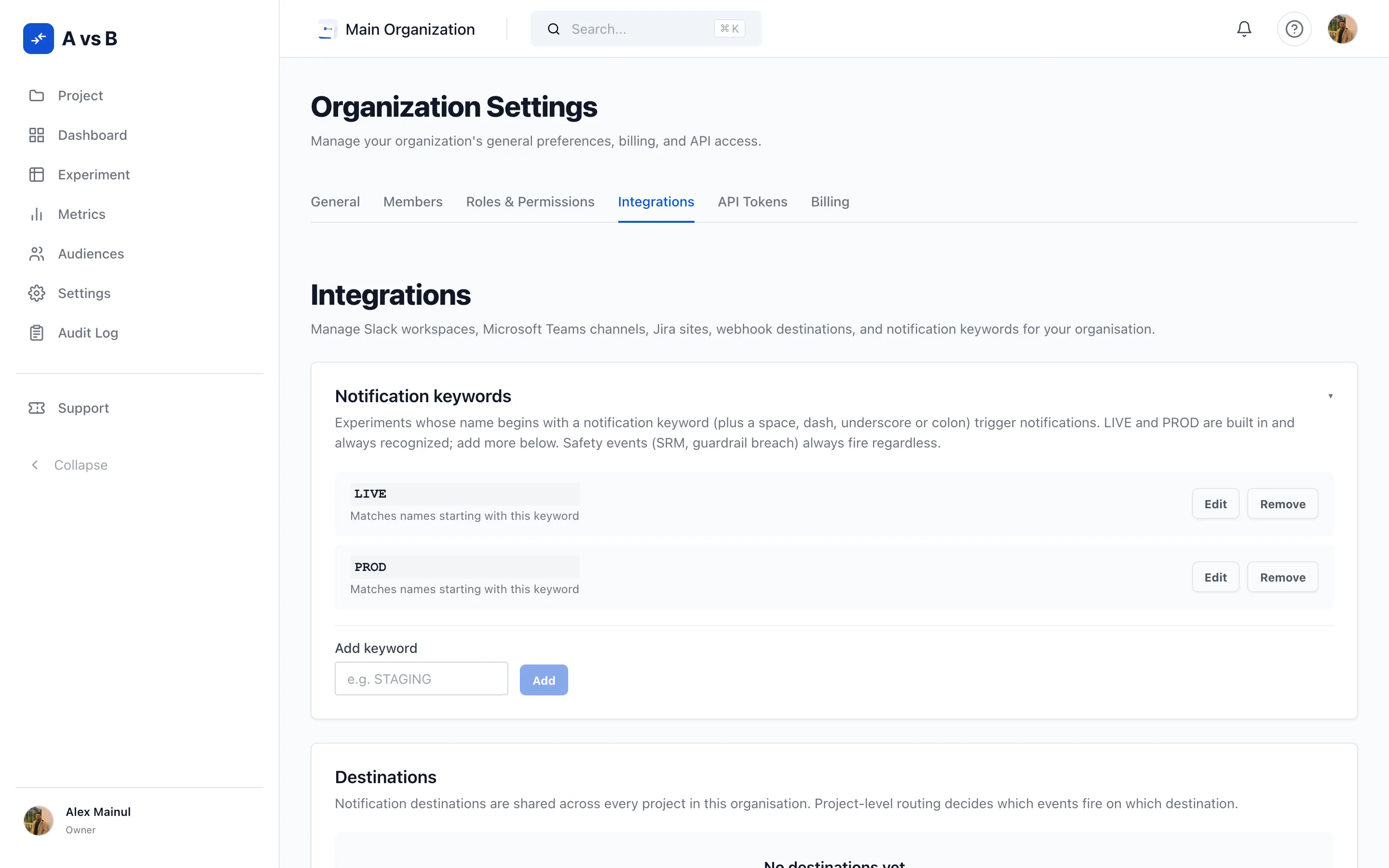Open Dashboard grid icon in sidebar
The width and height of the screenshot is (1389, 868).
tap(37, 135)
